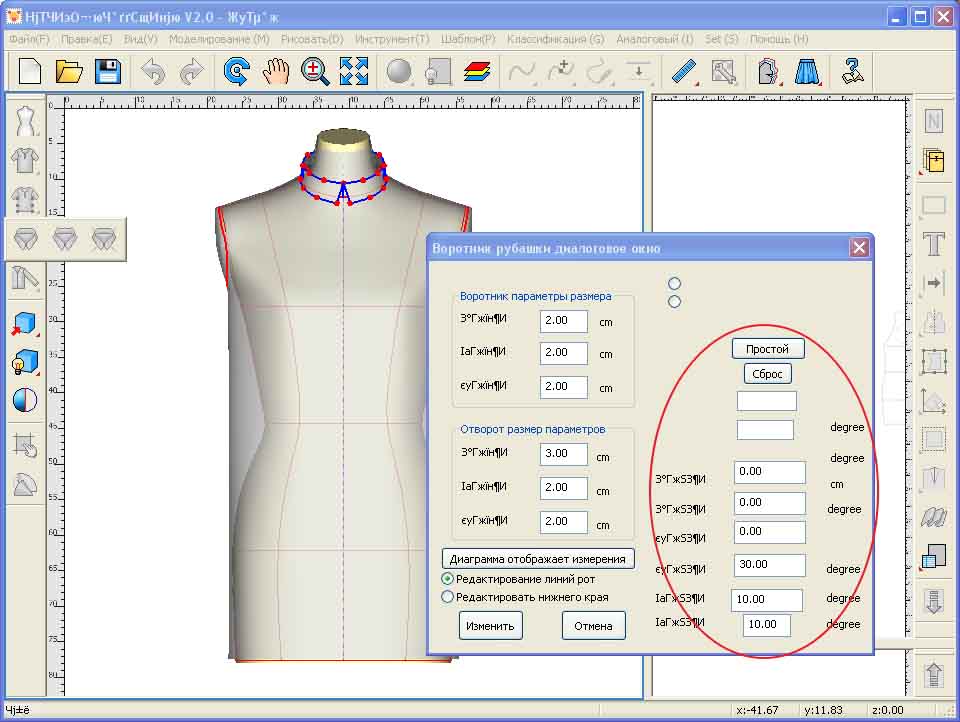Select the mannequin body tool in sidebar

(x=25, y=122)
